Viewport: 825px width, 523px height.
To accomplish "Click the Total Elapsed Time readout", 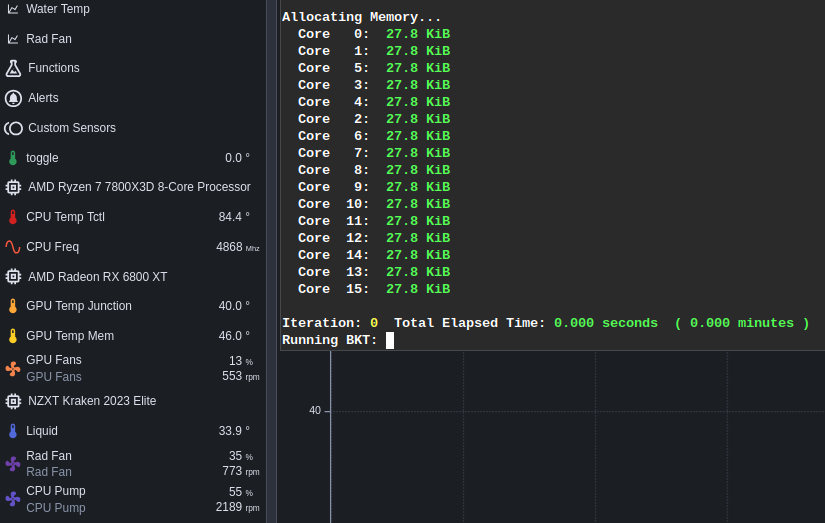I will [601, 323].
